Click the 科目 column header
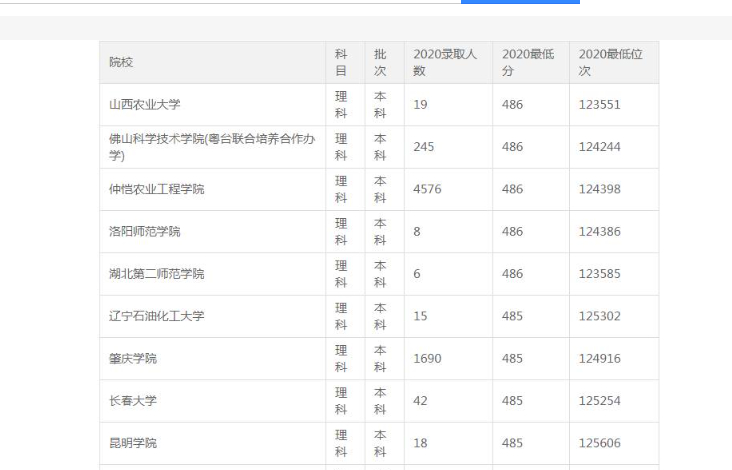The width and height of the screenshot is (732, 470). pyautogui.click(x=340, y=62)
